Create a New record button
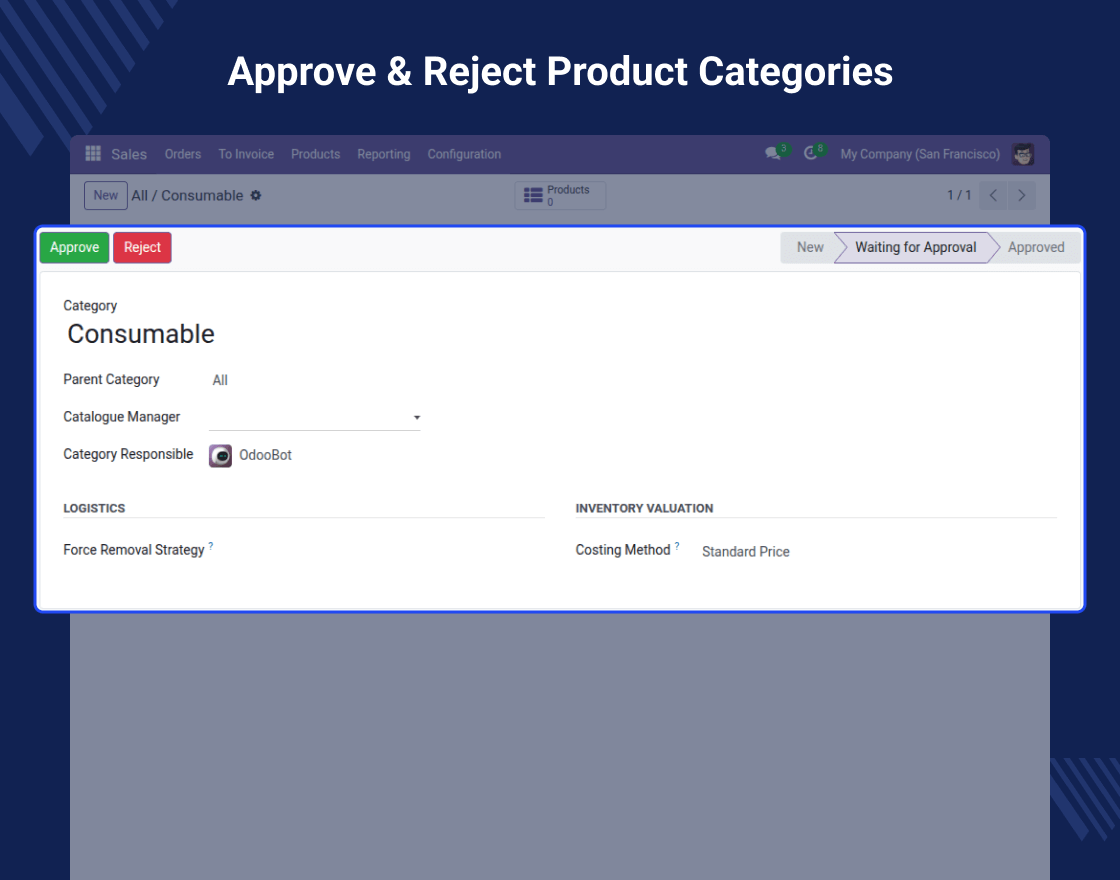 click(x=106, y=195)
